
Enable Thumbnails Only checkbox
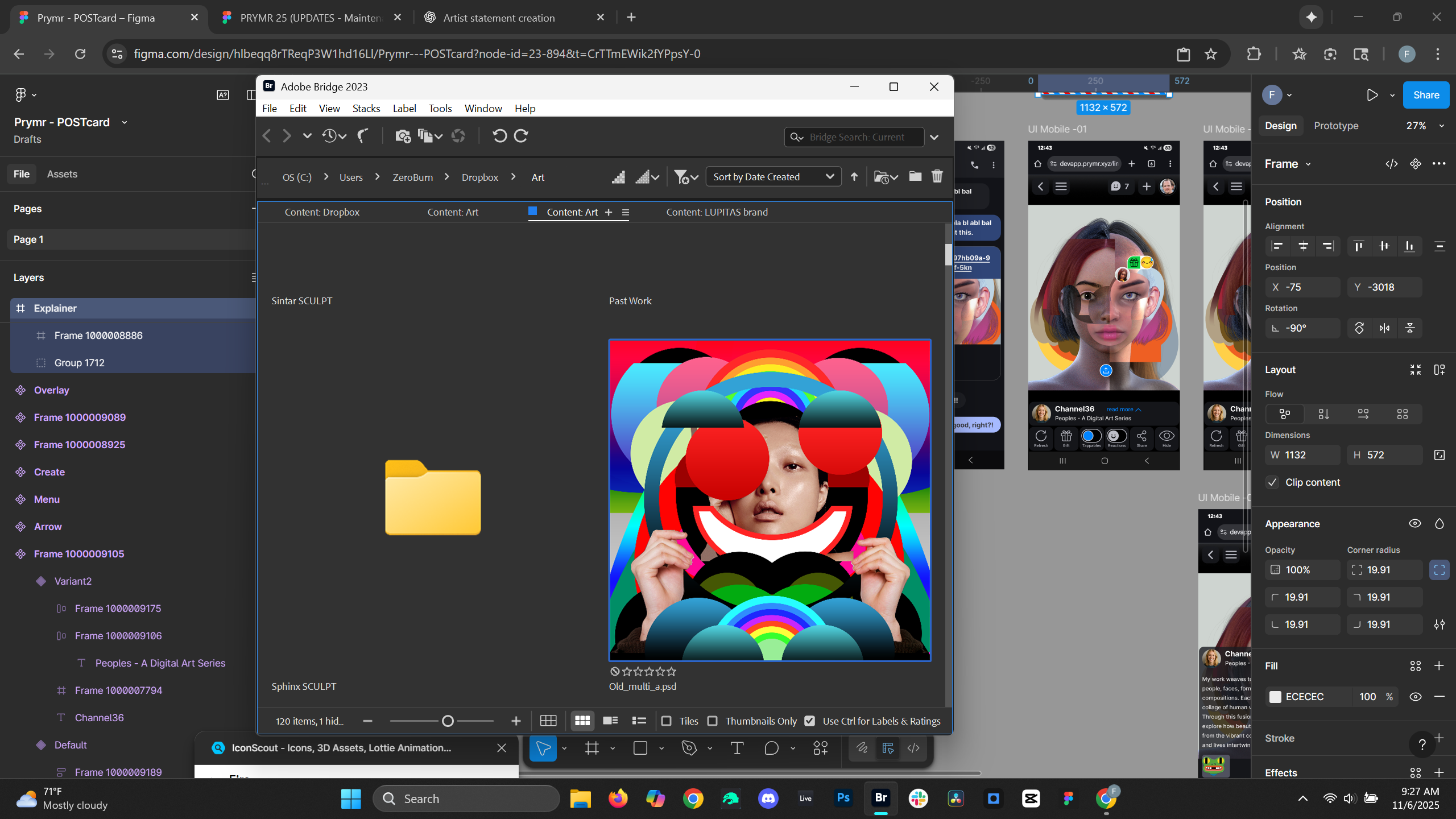pyautogui.click(x=712, y=721)
